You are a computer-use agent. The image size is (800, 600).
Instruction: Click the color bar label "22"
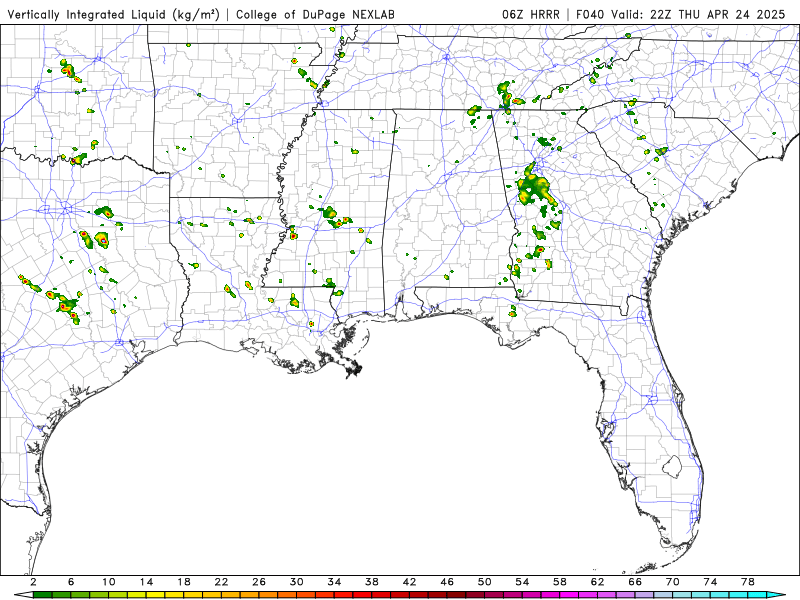coord(221,582)
